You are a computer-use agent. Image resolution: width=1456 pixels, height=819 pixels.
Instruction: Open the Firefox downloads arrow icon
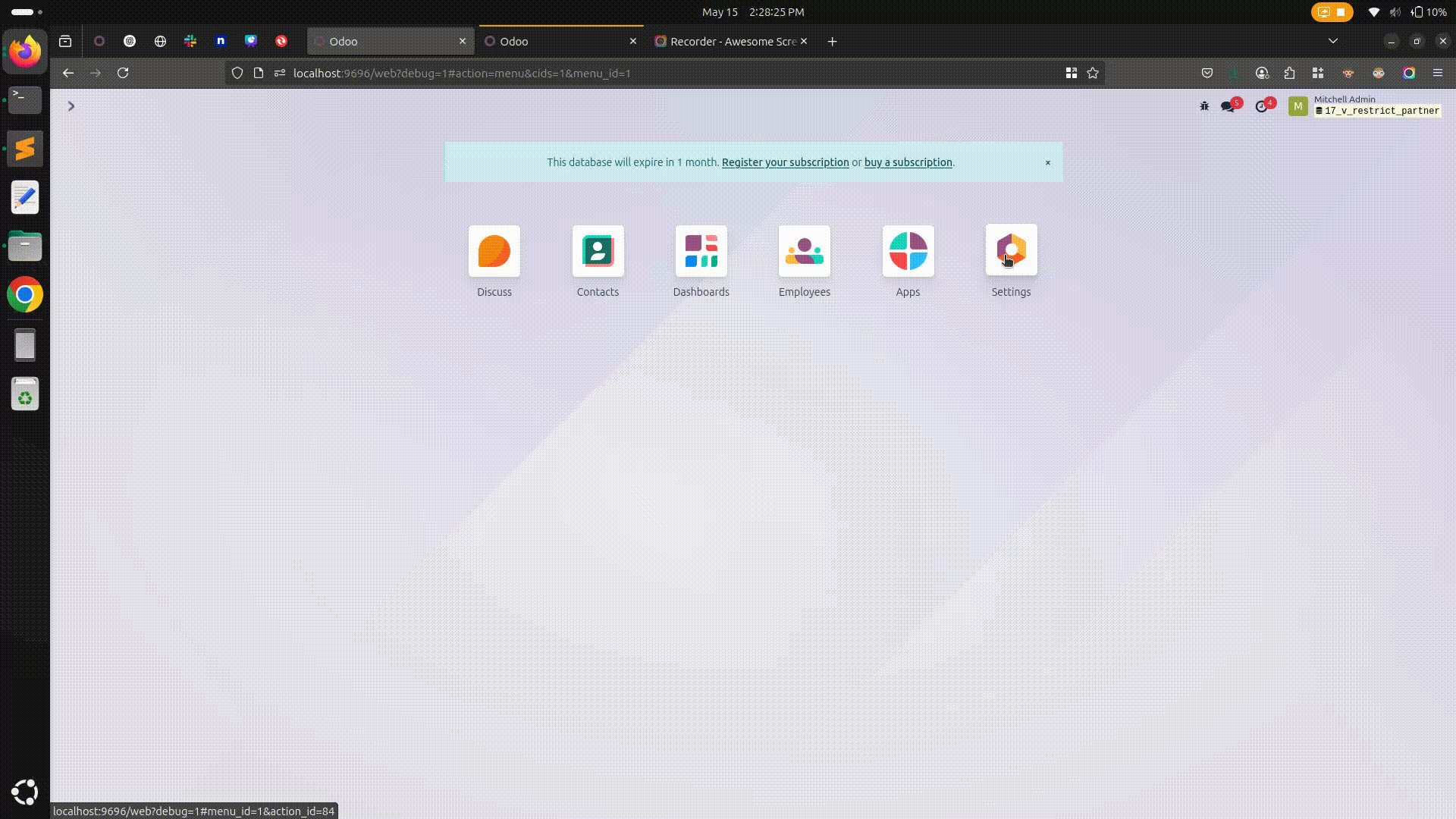click(1235, 73)
